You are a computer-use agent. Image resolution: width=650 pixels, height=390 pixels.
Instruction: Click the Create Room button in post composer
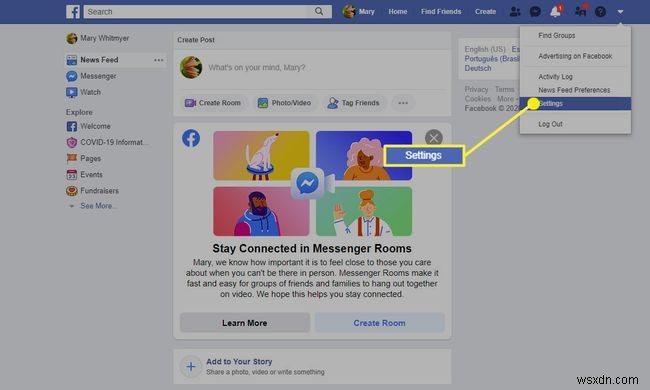point(213,103)
